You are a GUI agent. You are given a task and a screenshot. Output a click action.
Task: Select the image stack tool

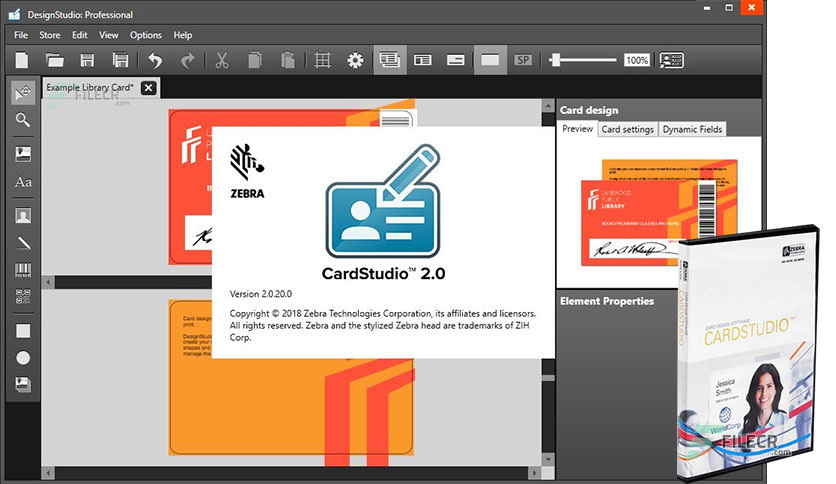(x=23, y=384)
